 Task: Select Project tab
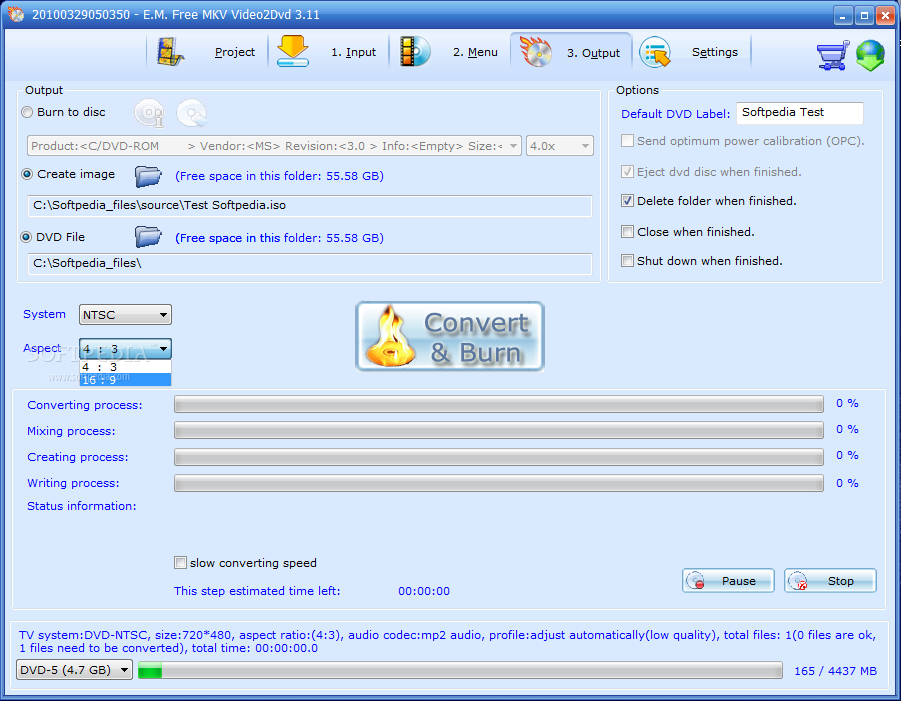234,52
